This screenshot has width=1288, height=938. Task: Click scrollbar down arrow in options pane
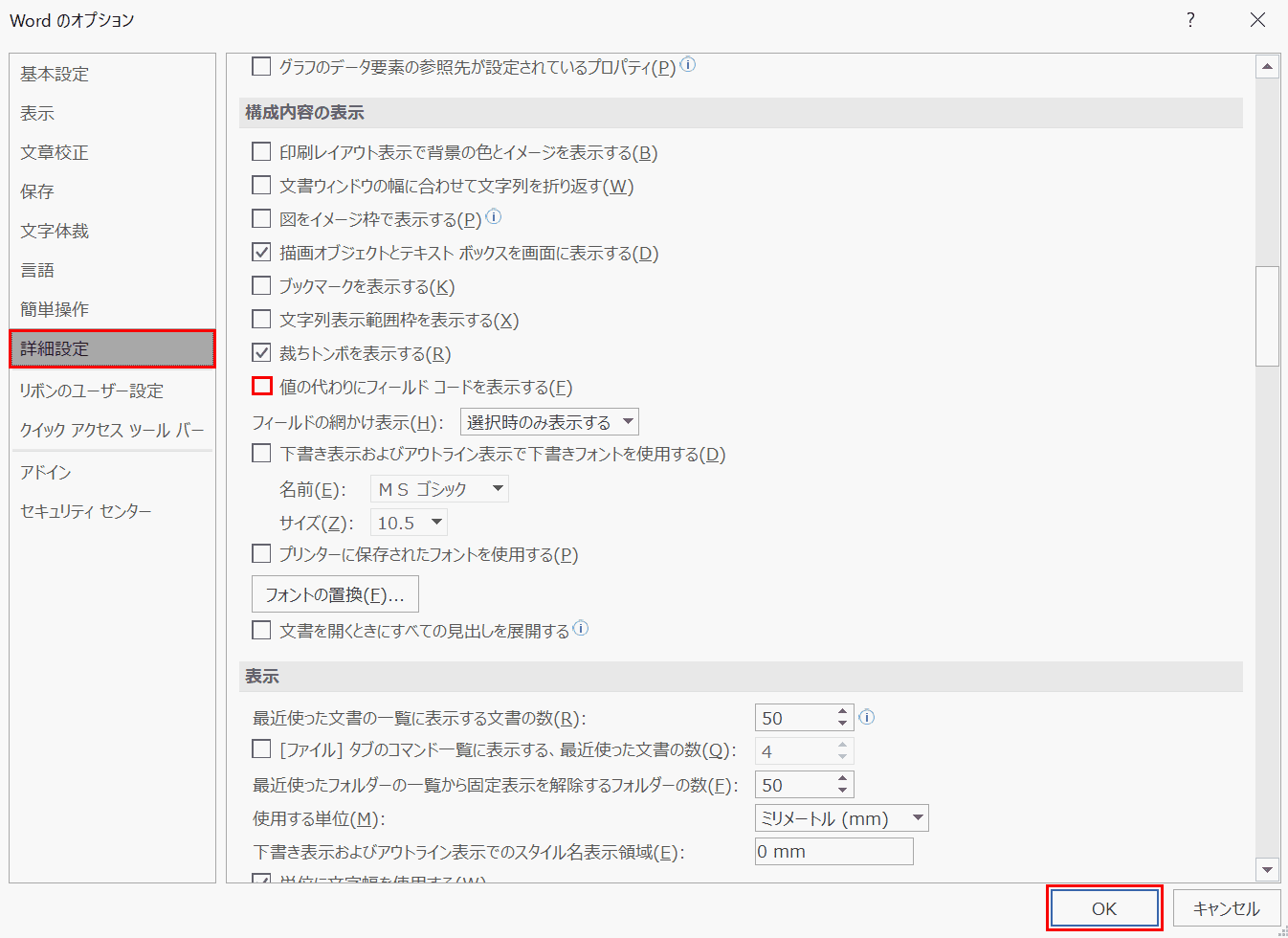point(1267,869)
